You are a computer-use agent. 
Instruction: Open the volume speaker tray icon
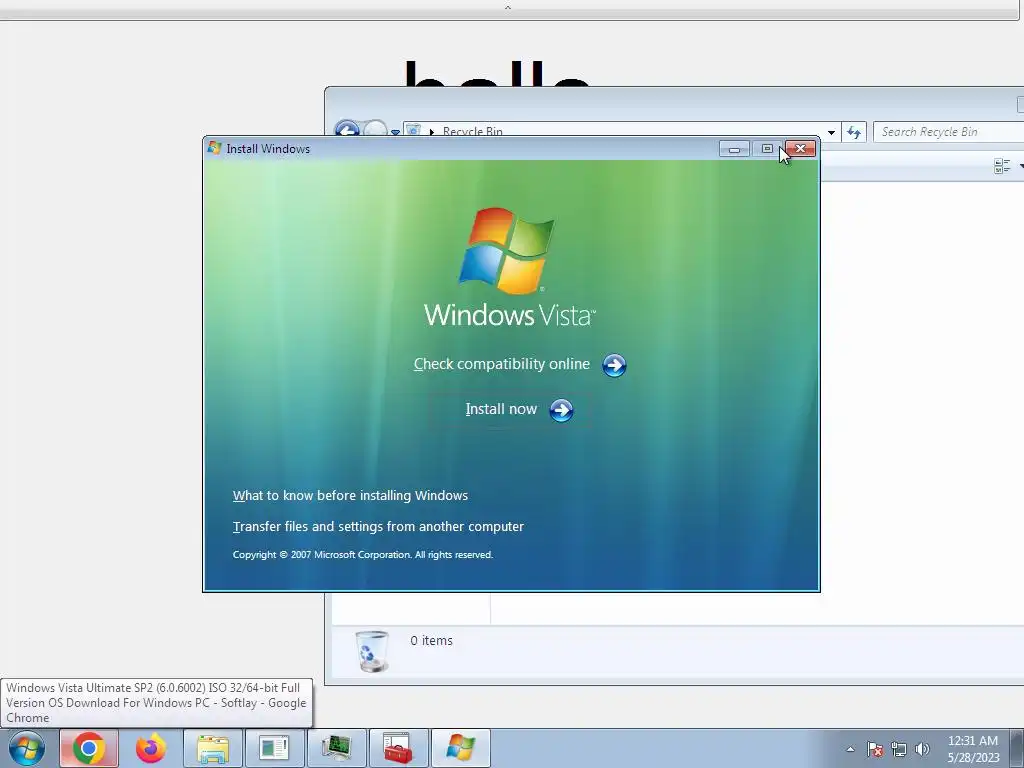922,749
